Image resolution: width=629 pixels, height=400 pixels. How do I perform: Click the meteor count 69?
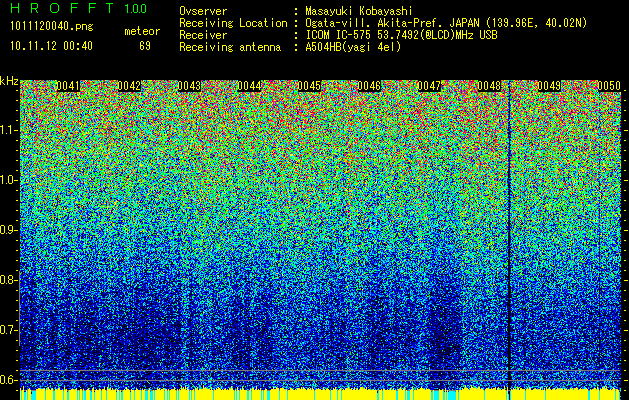(145, 46)
